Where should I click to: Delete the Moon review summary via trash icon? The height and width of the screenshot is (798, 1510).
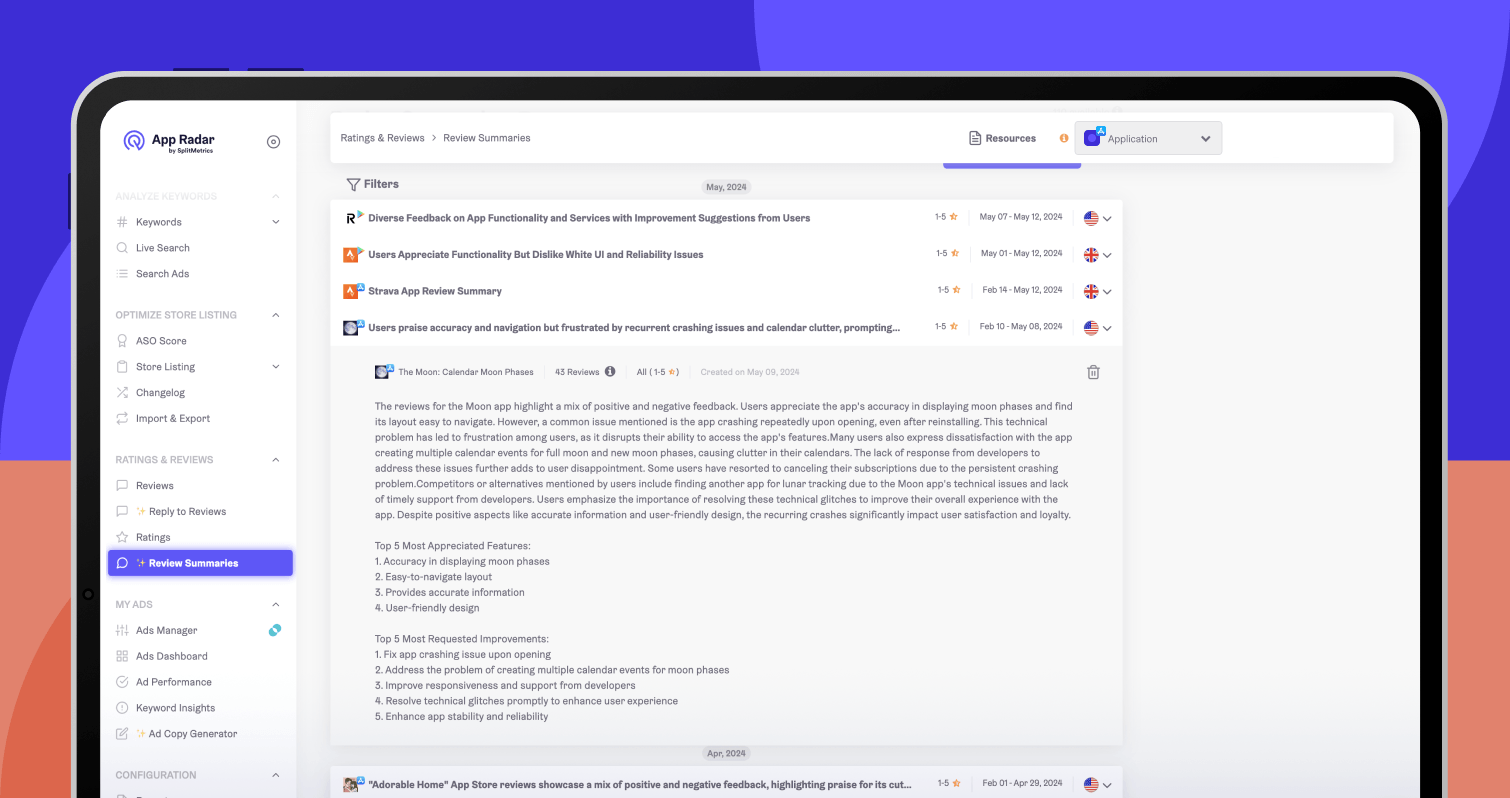pos(1093,373)
